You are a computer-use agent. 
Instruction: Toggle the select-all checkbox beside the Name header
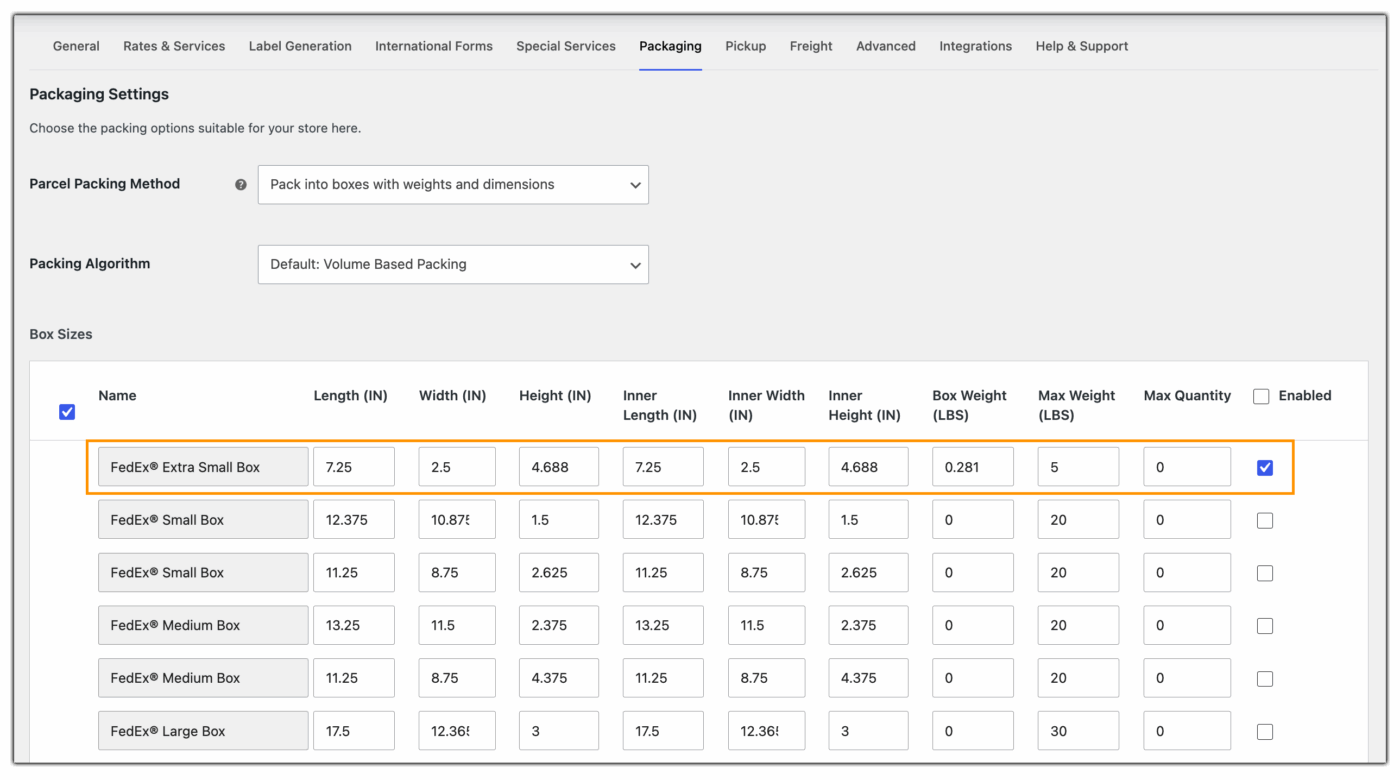click(67, 412)
